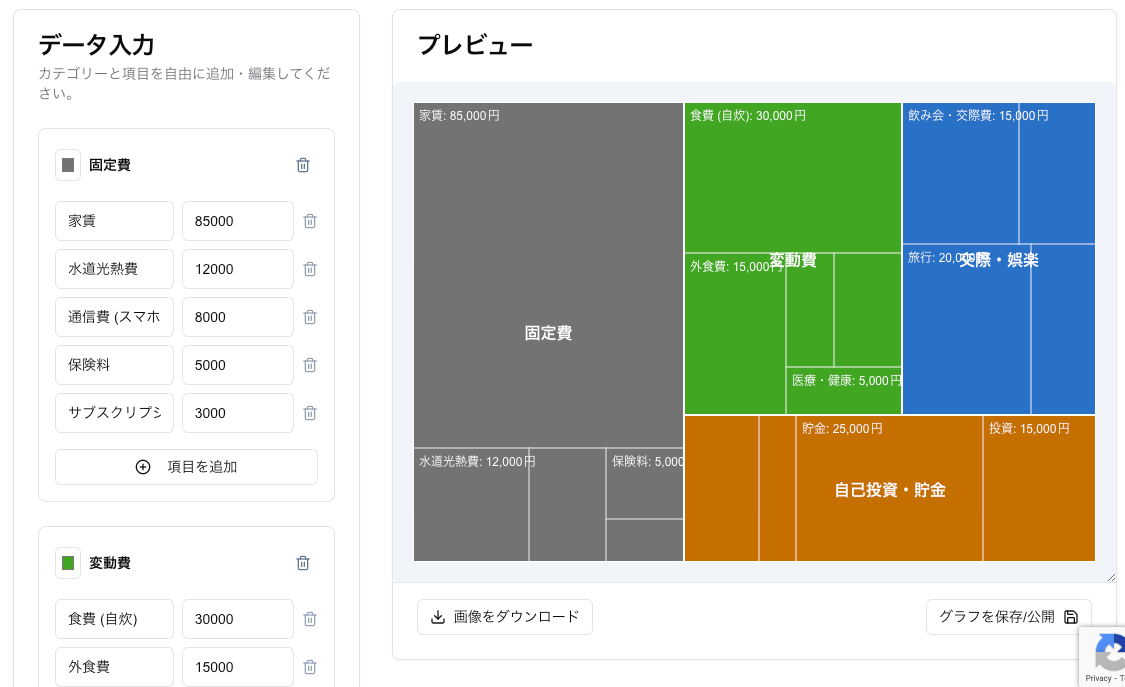Screen dimensions: 1125x687
Task: Click the save icon beside グラフを保存/公開
Action: tap(1071, 617)
